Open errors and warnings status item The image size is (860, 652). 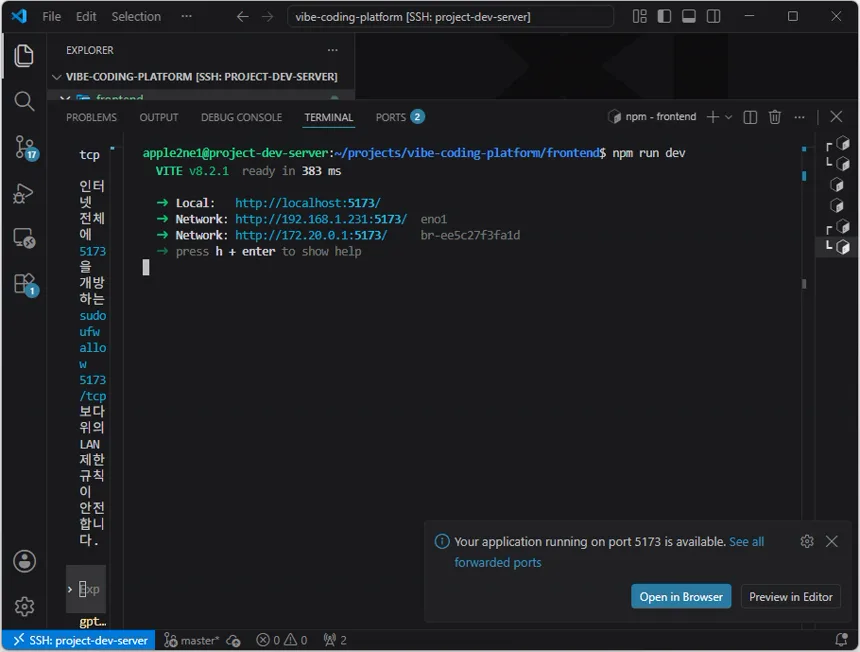coord(282,640)
